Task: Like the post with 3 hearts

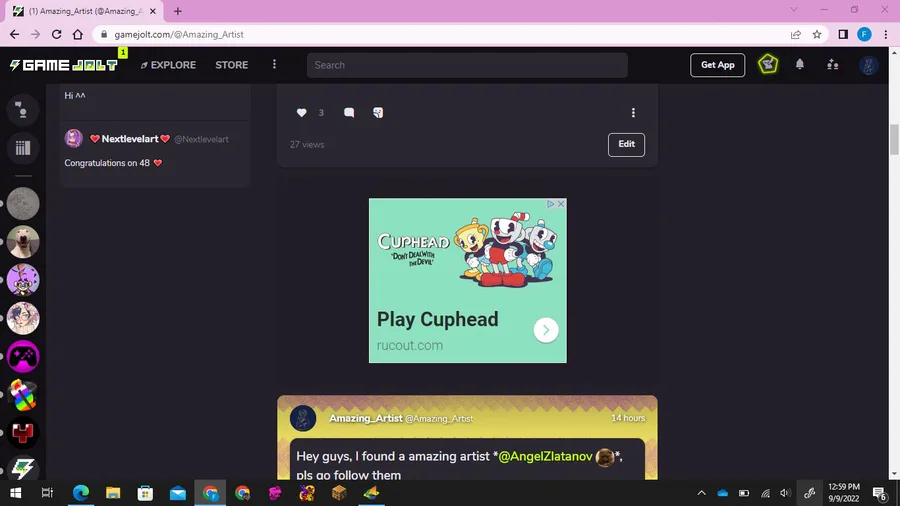Action: click(x=301, y=112)
